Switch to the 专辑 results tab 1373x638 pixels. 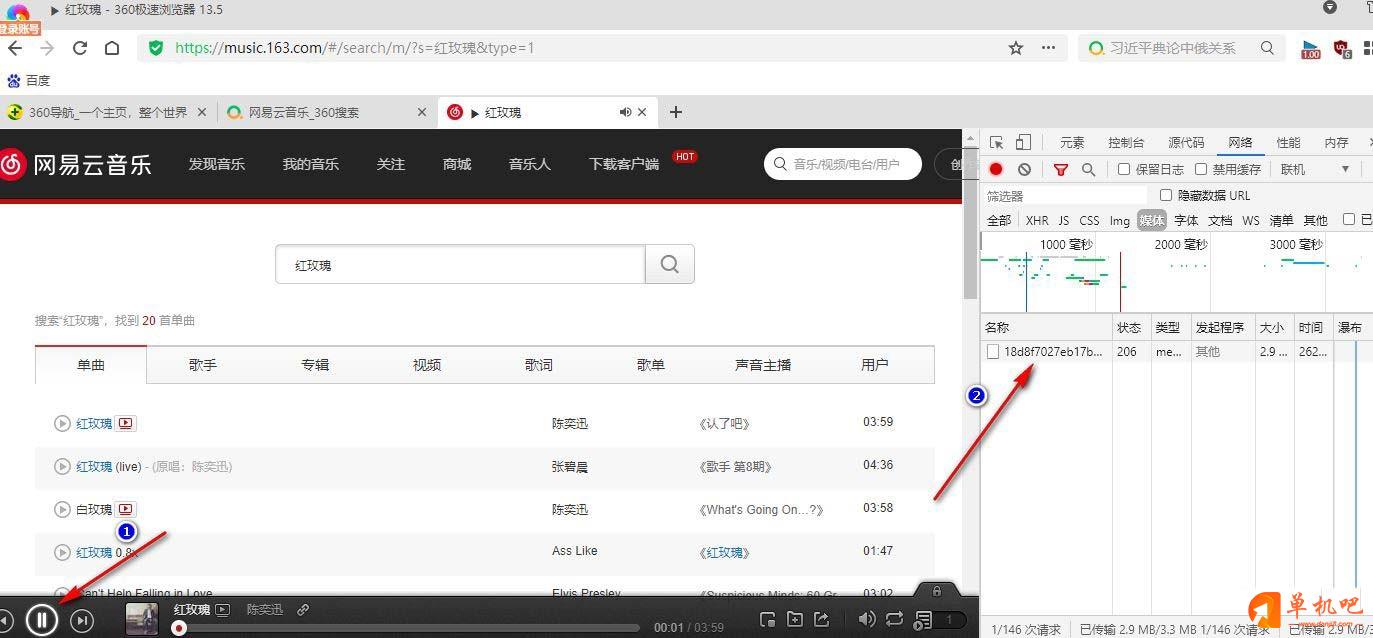(x=315, y=365)
